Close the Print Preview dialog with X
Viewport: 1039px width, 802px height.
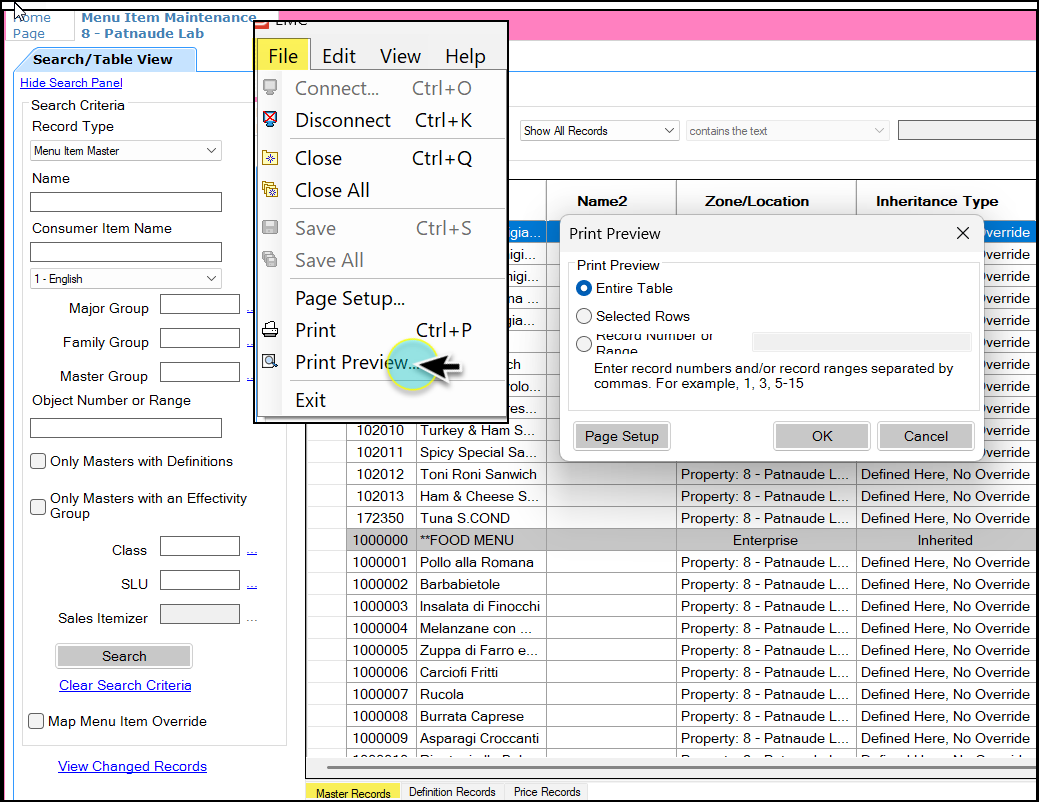point(963,233)
